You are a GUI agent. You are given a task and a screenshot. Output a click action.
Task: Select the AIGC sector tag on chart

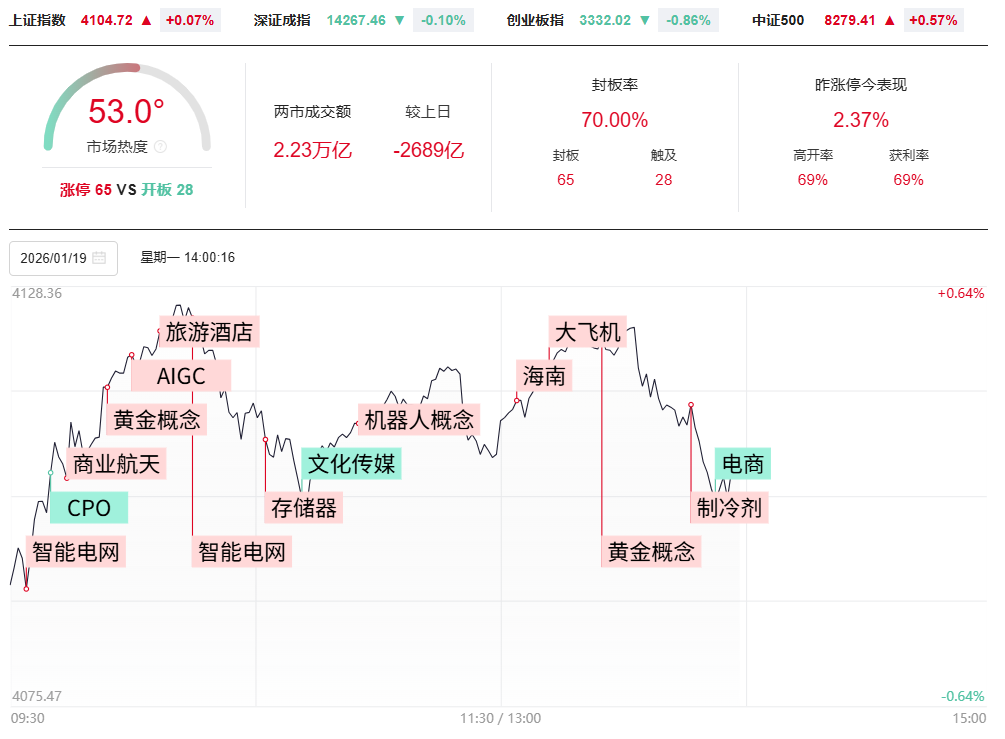(181, 376)
